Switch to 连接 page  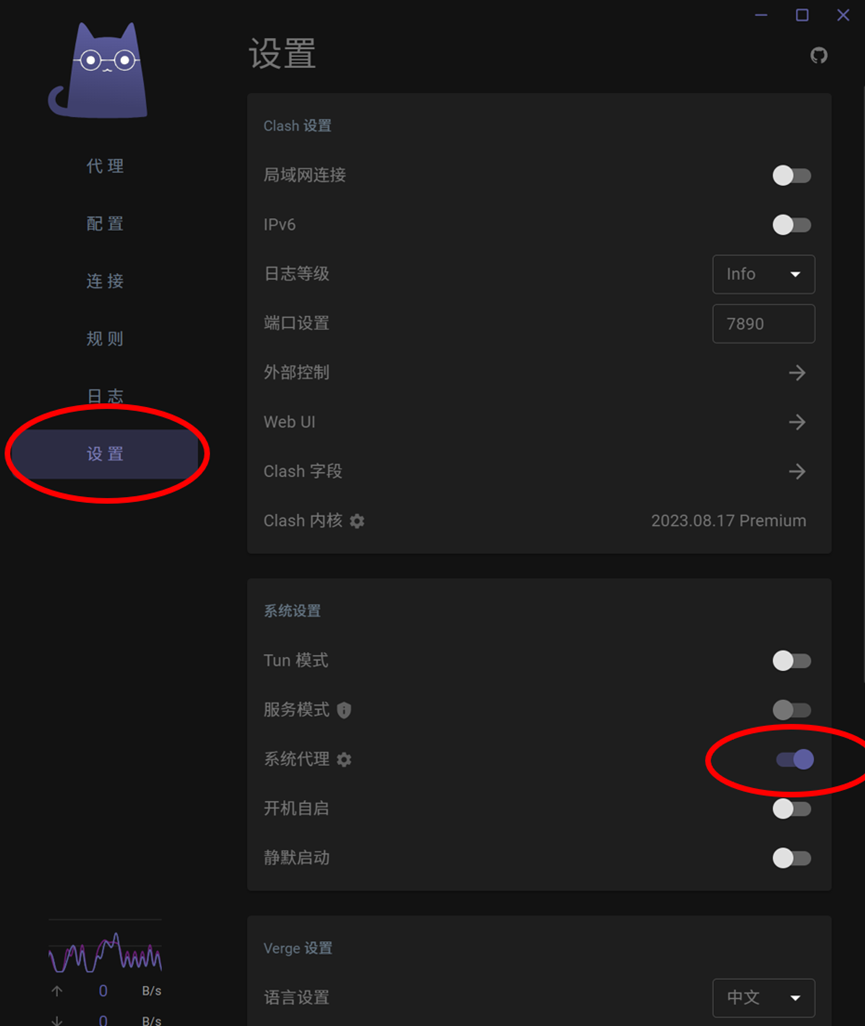[x=105, y=281]
